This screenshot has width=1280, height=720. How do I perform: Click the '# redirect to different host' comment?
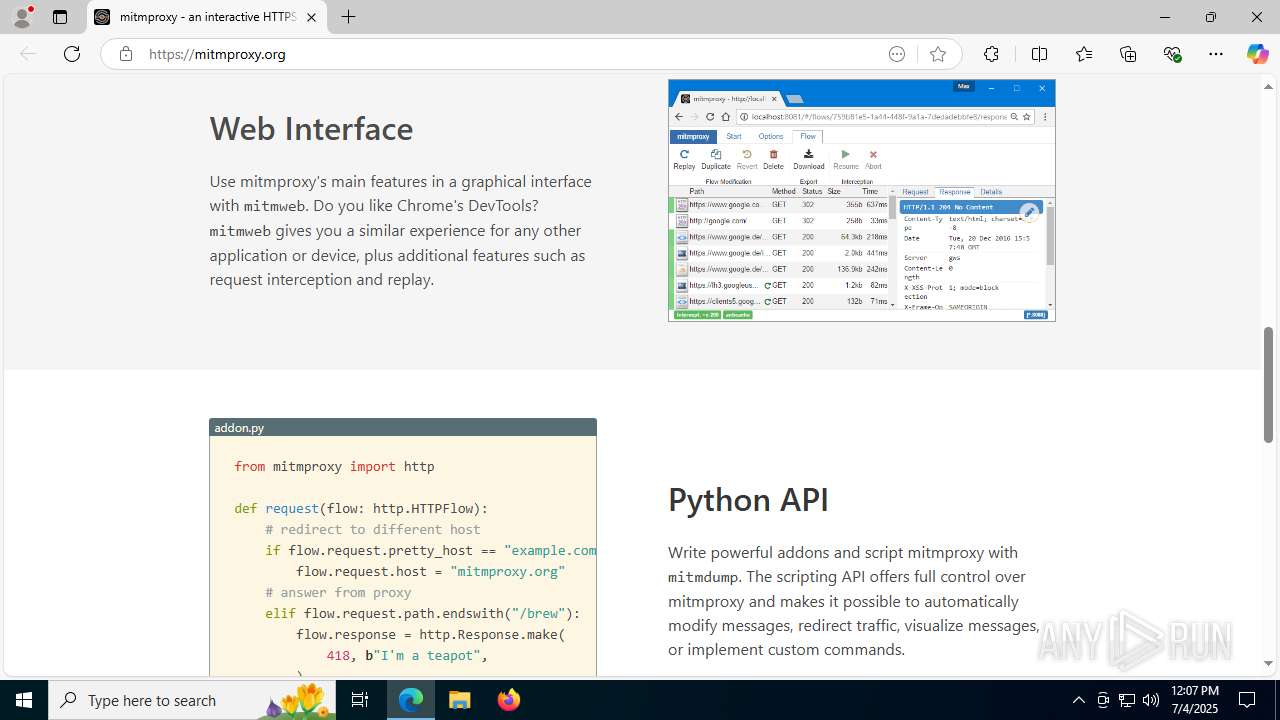(x=372, y=529)
